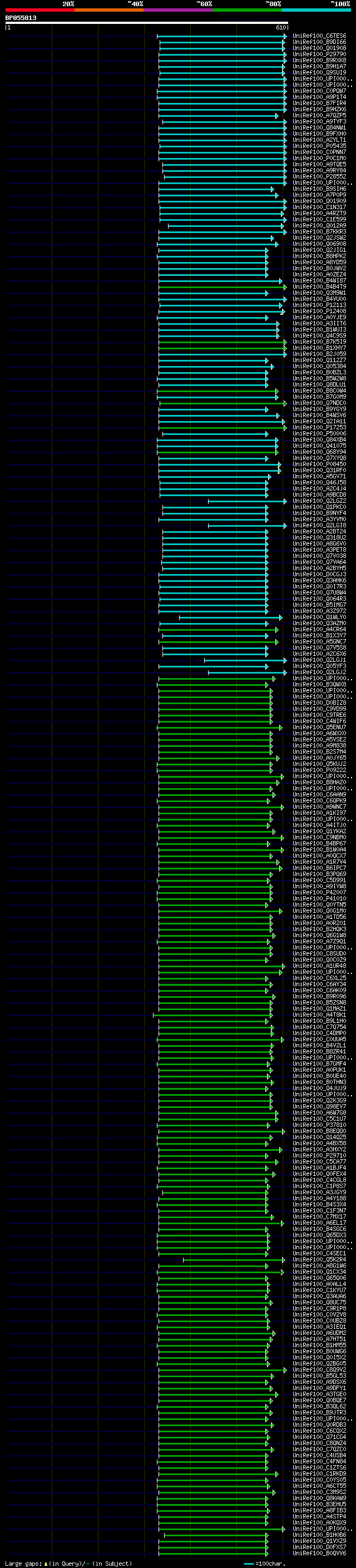The width and height of the screenshot is (356, 1568).
Task: Open hit label UniRef100_Q5ENU7
Action: click(319, 728)
